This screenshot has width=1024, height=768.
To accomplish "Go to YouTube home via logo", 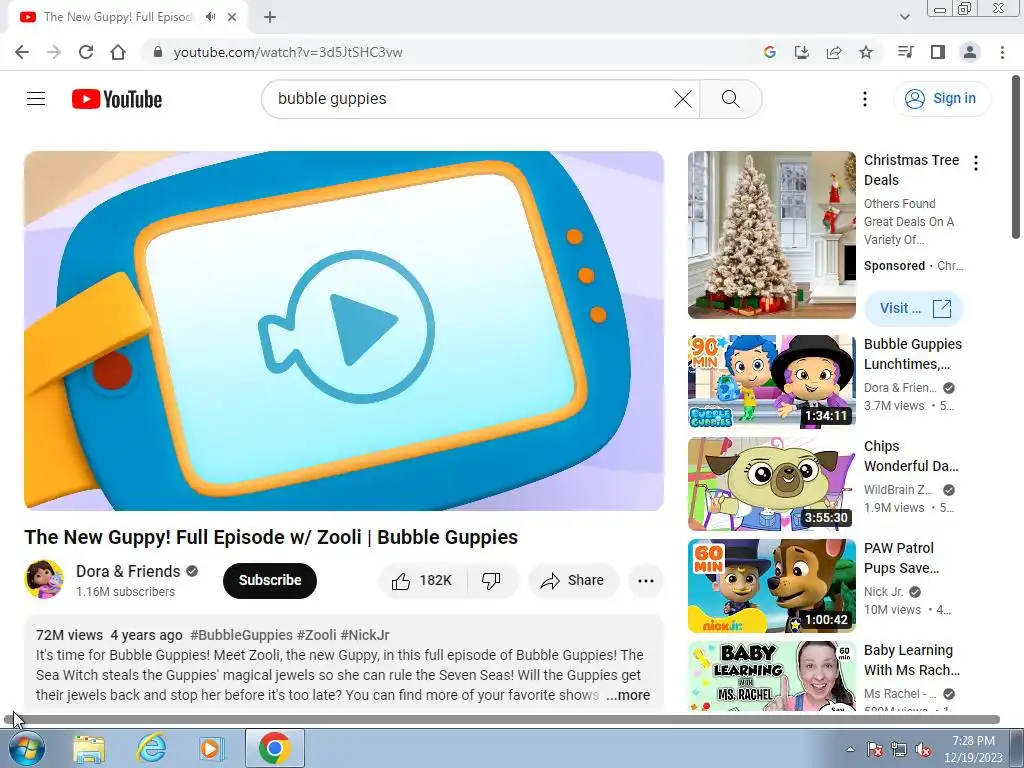I will click(x=117, y=99).
